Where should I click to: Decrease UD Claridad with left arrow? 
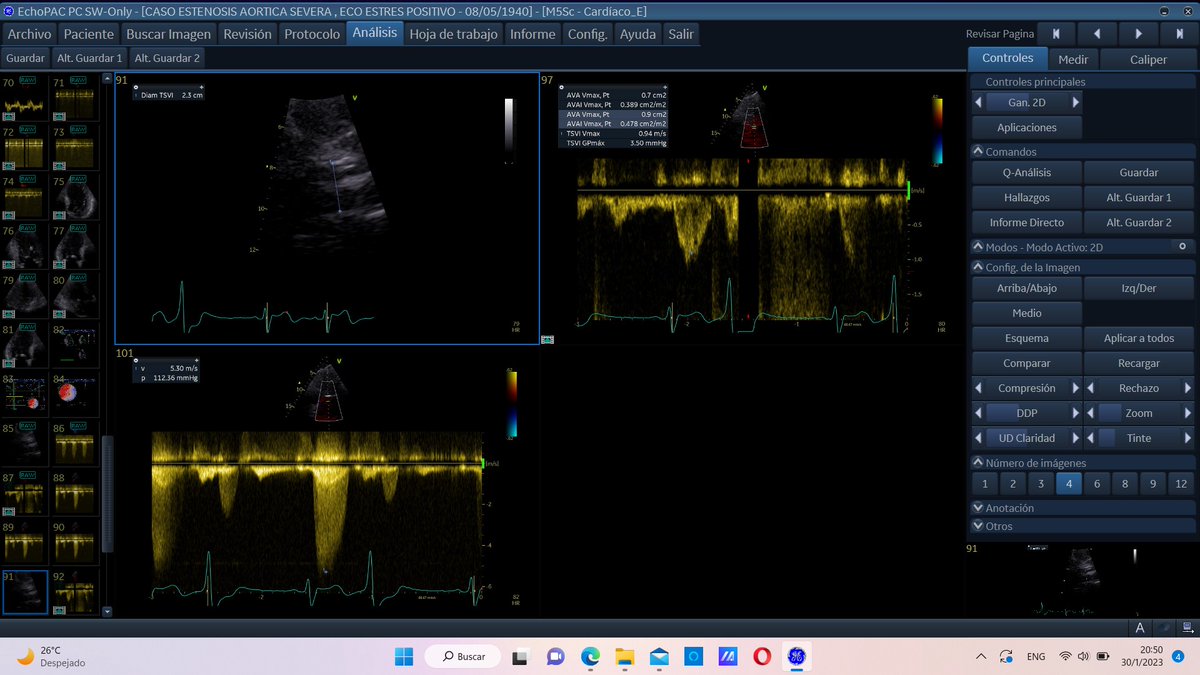pos(978,438)
